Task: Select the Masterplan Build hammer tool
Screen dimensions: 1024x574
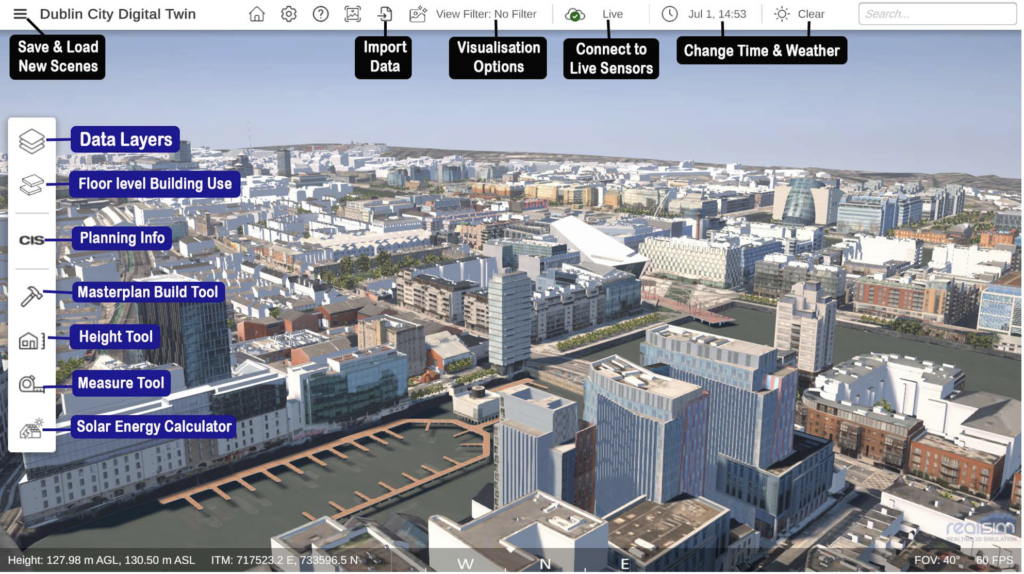Action: coord(31,296)
